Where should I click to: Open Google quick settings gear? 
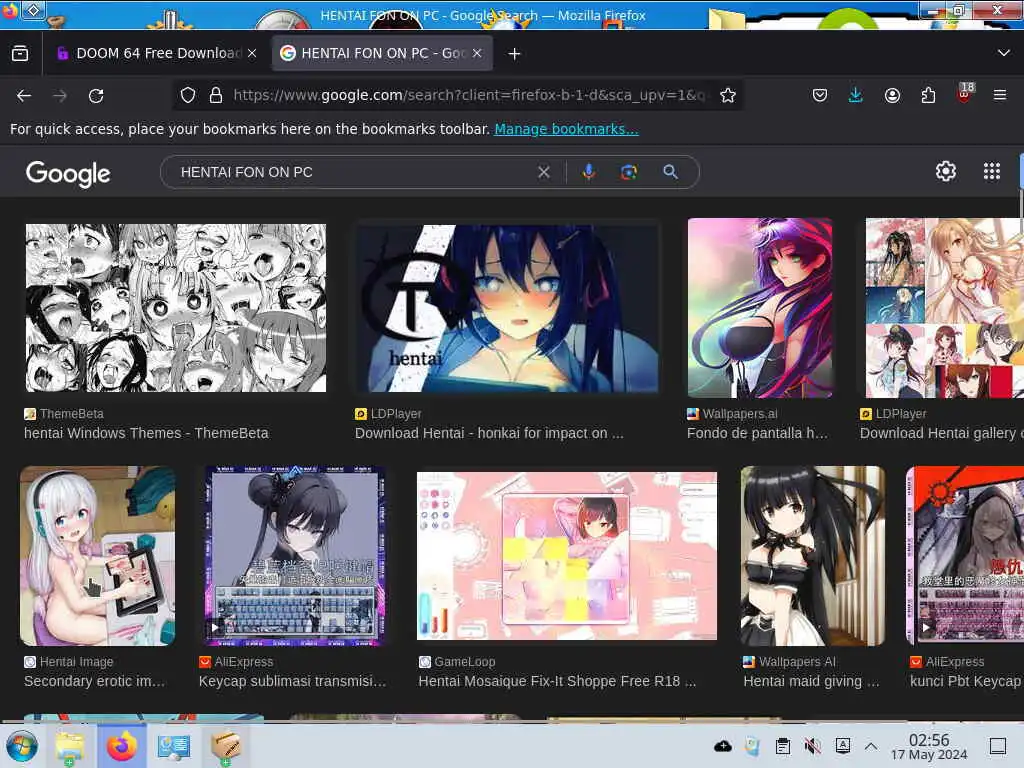946,171
